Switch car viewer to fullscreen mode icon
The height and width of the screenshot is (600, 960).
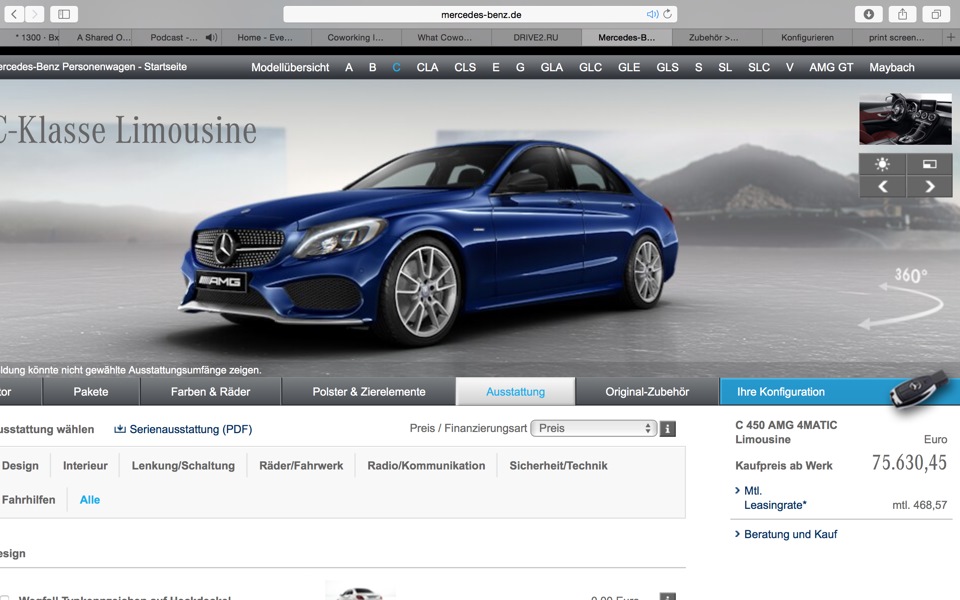pos(929,164)
